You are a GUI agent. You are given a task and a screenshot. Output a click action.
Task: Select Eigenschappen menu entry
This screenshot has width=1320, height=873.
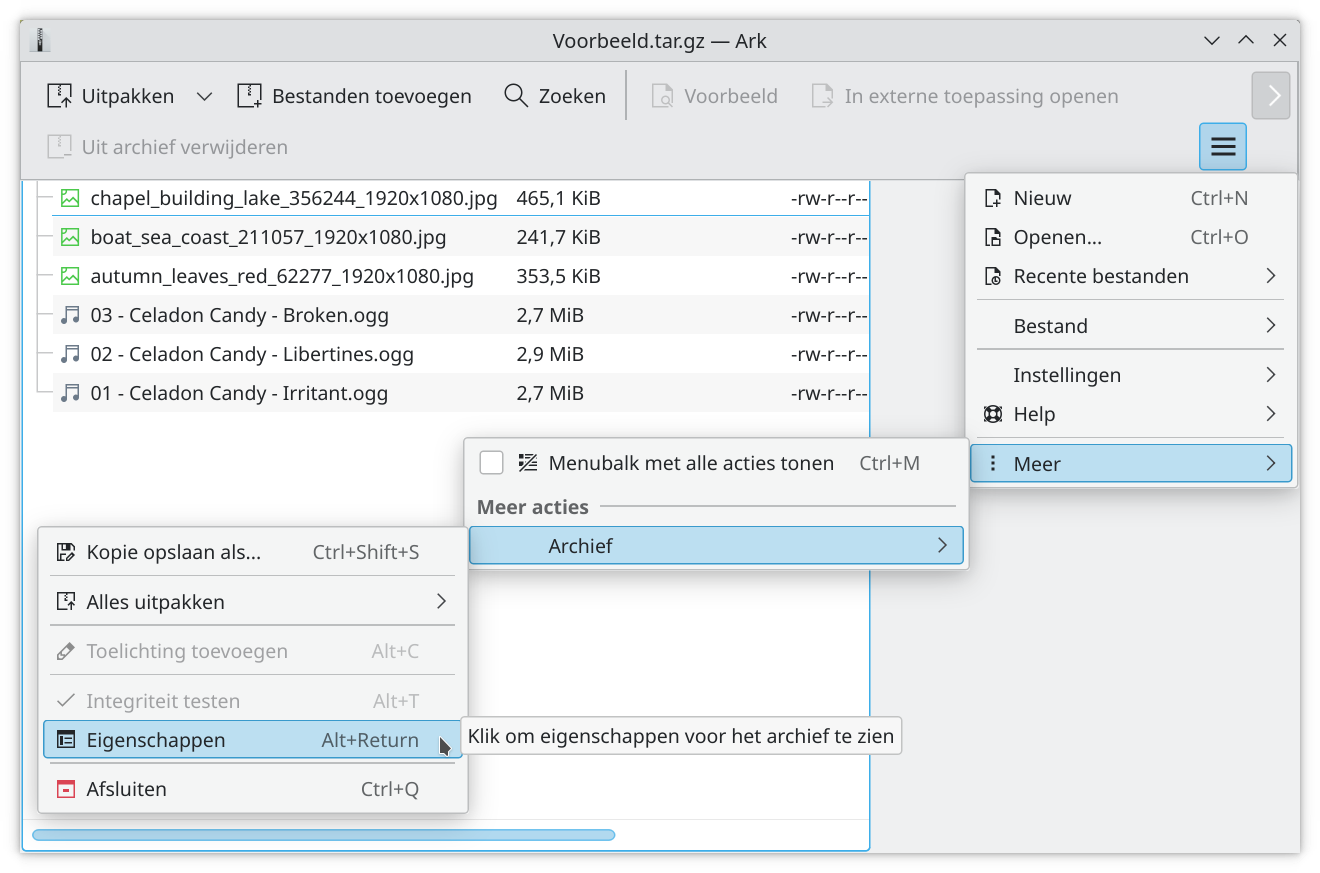[x=253, y=740]
